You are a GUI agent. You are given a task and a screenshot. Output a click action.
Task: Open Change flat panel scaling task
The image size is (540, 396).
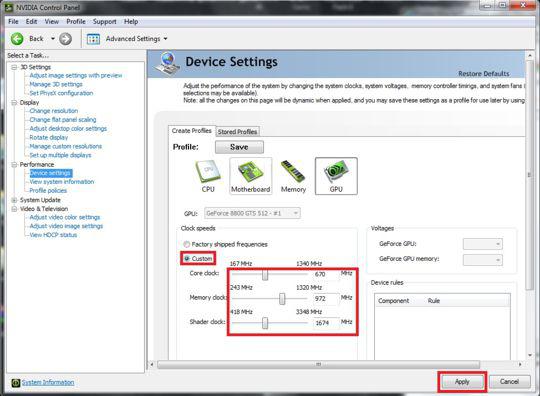tap(63, 120)
